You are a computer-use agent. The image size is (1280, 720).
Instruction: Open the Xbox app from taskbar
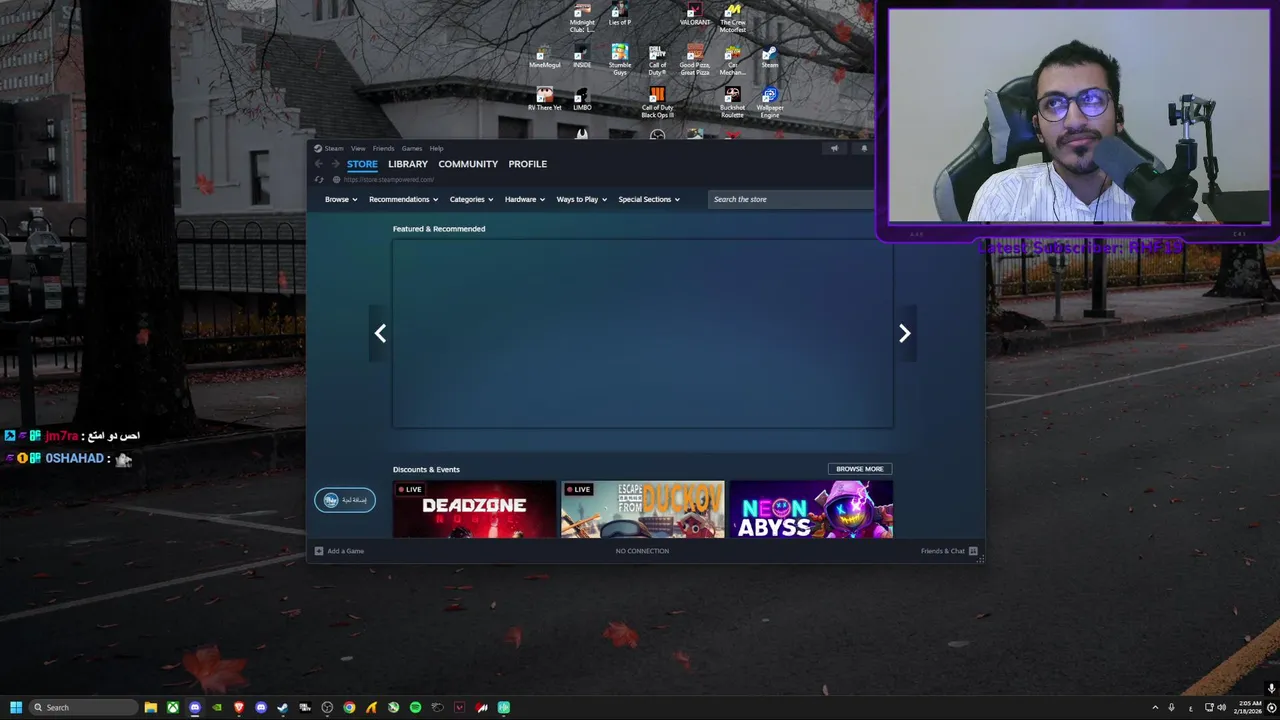coord(173,707)
